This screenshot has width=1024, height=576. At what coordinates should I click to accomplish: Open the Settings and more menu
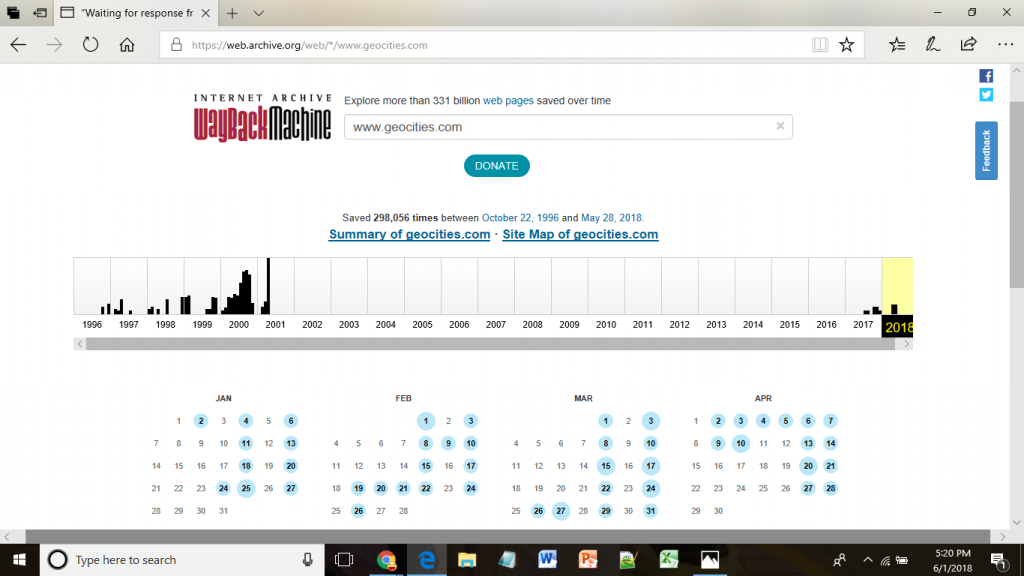(x=1004, y=44)
